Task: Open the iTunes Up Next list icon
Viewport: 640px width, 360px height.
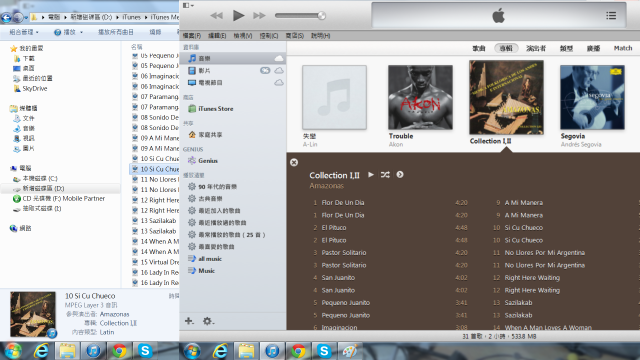Action: [611, 16]
